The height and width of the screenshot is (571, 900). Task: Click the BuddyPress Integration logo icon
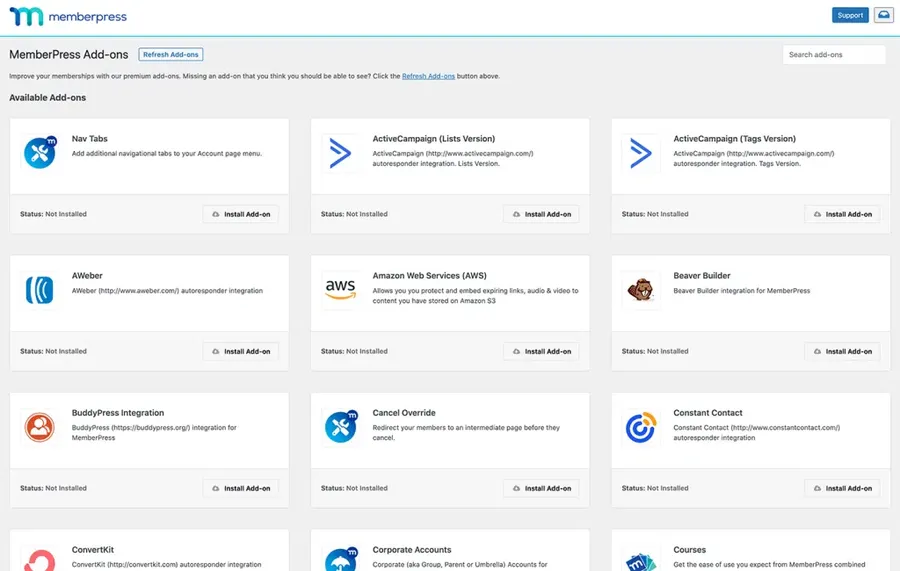40,427
